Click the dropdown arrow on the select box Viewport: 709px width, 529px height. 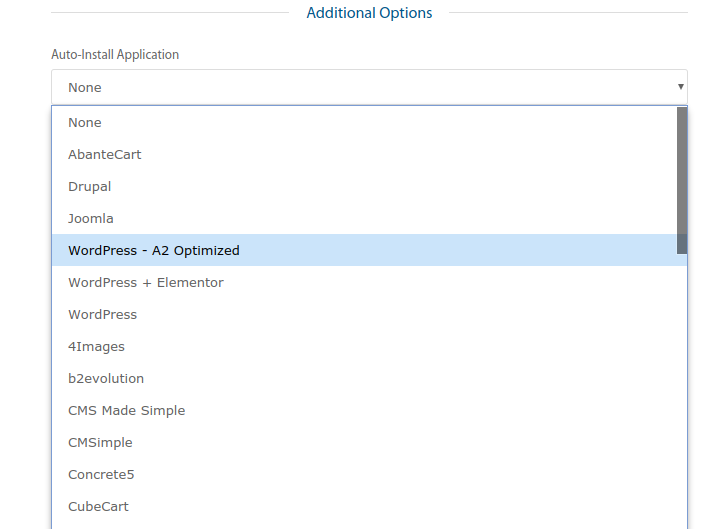click(x=681, y=87)
